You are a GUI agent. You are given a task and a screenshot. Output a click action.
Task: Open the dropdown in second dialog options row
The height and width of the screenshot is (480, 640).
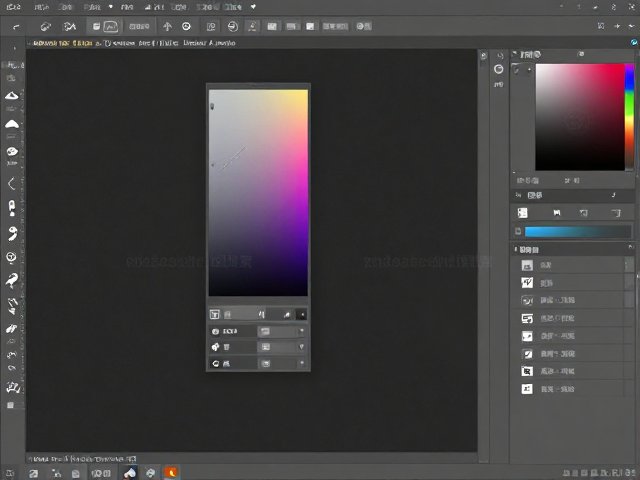(282, 347)
